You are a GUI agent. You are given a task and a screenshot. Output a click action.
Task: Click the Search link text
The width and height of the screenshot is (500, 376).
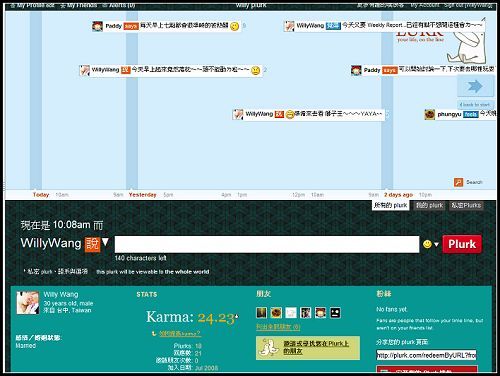click(x=474, y=182)
